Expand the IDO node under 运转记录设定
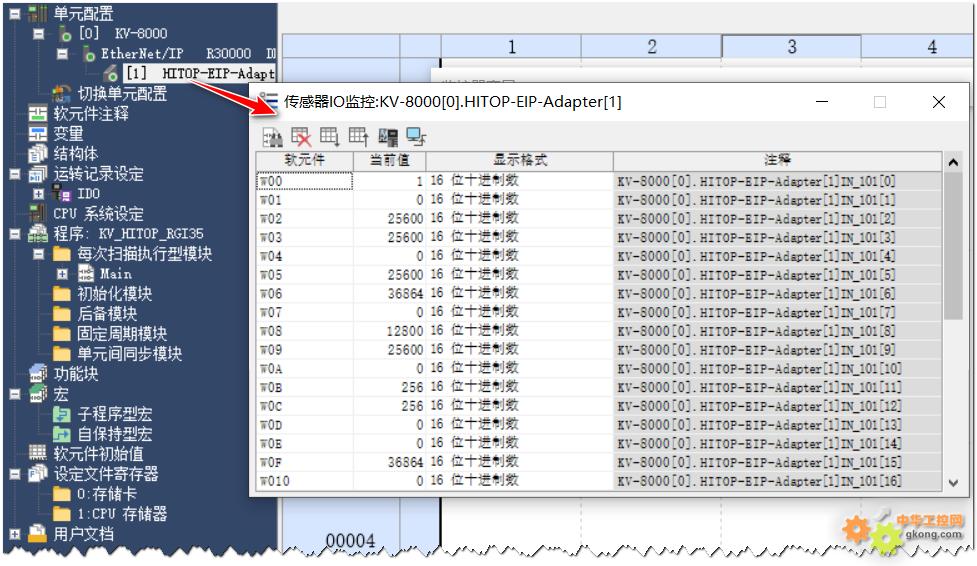The image size is (977, 566). click(38, 194)
